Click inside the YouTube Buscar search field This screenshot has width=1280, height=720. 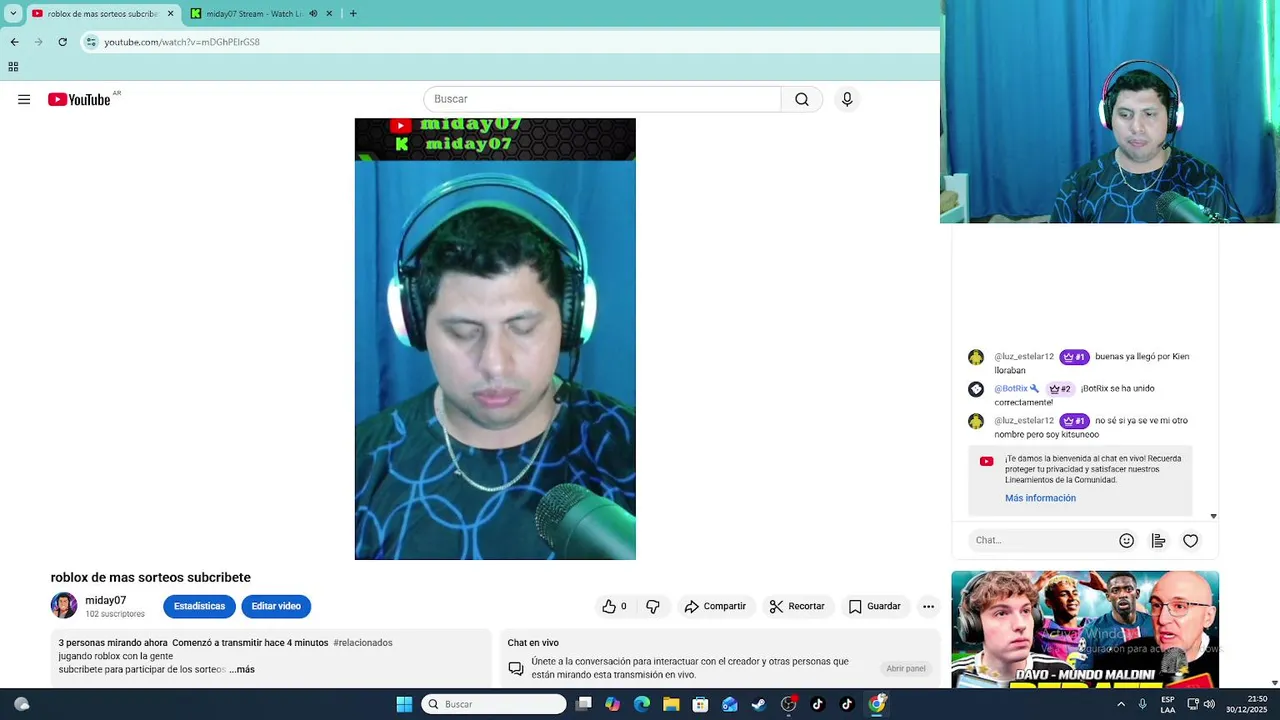(602, 99)
